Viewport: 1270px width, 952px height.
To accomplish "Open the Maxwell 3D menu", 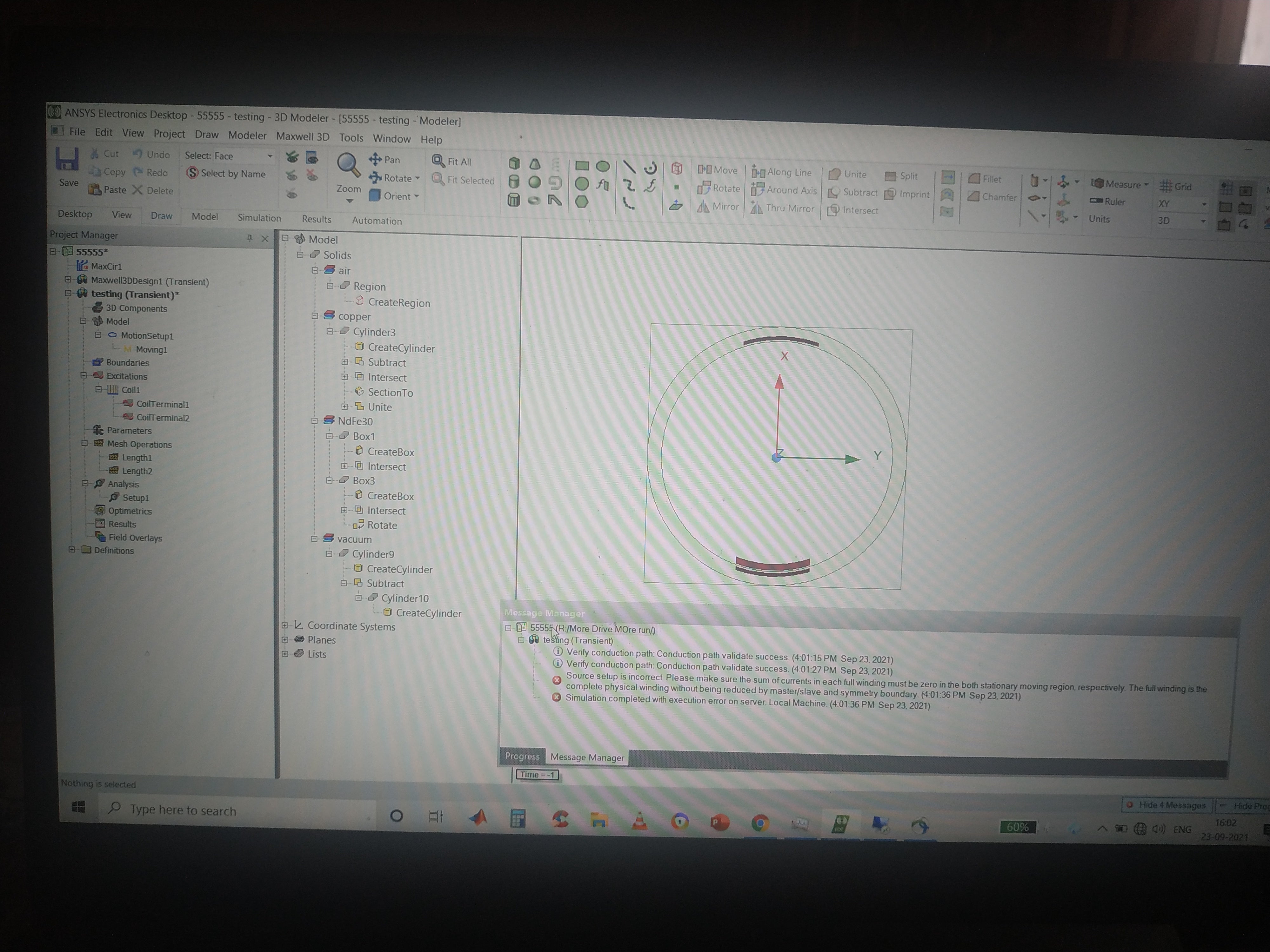I will click(303, 136).
